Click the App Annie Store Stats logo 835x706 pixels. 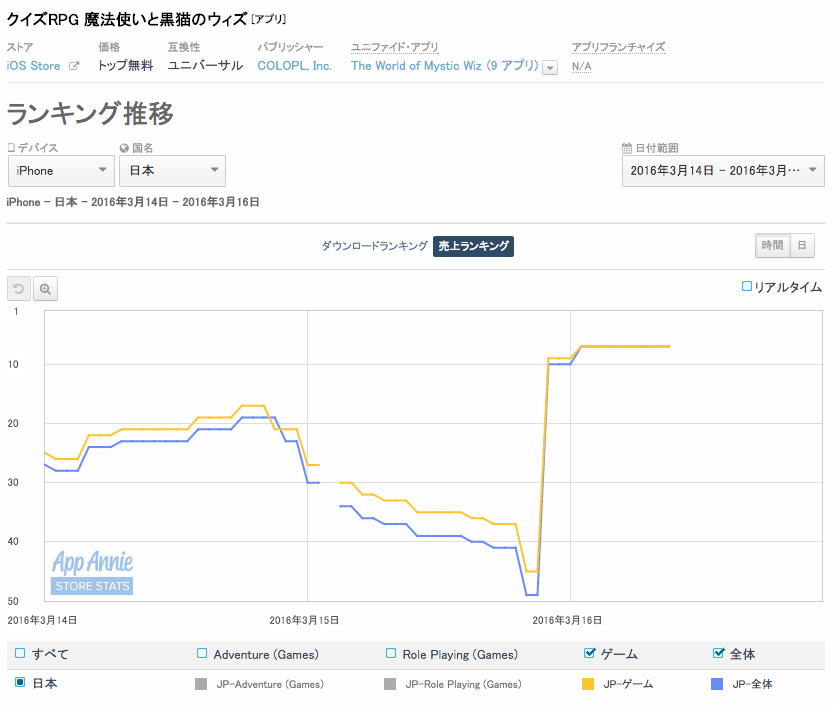point(92,571)
